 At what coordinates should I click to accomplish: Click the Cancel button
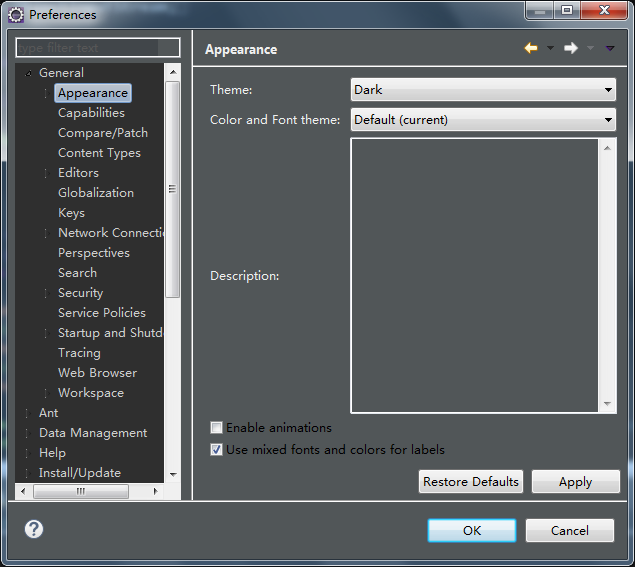click(x=570, y=531)
